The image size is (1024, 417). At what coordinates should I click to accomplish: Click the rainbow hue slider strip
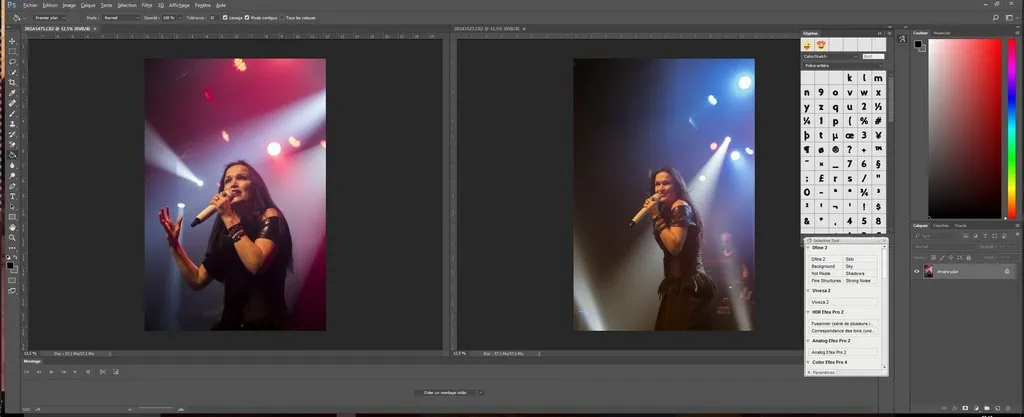(1011, 127)
